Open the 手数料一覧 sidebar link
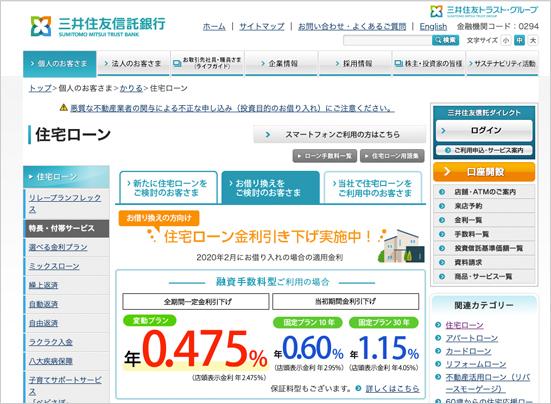The height and width of the screenshot is (404, 551). point(484,234)
